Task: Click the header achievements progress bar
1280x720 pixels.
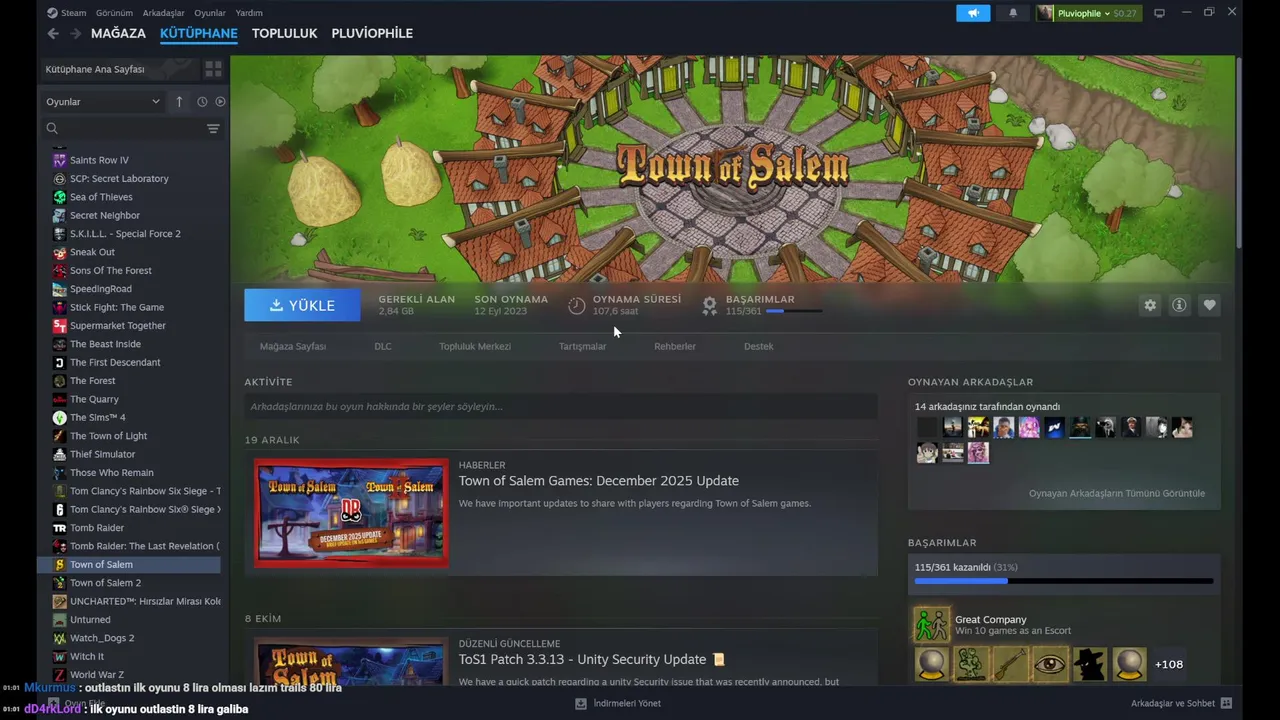Action: pyautogui.click(x=794, y=311)
